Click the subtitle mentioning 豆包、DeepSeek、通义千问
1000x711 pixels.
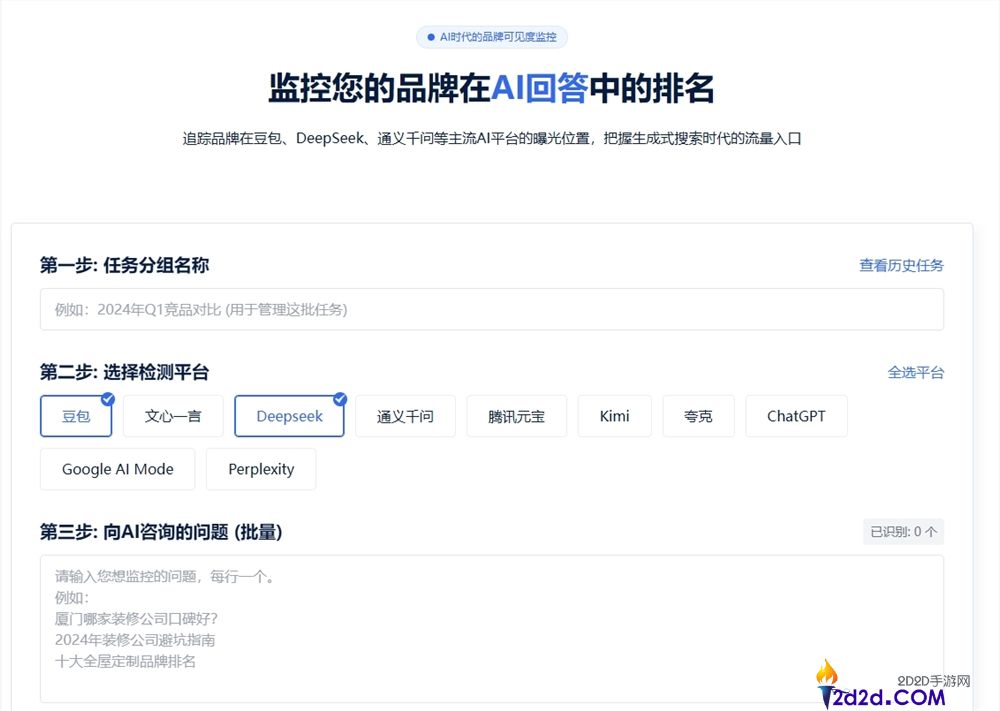[492, 138]
